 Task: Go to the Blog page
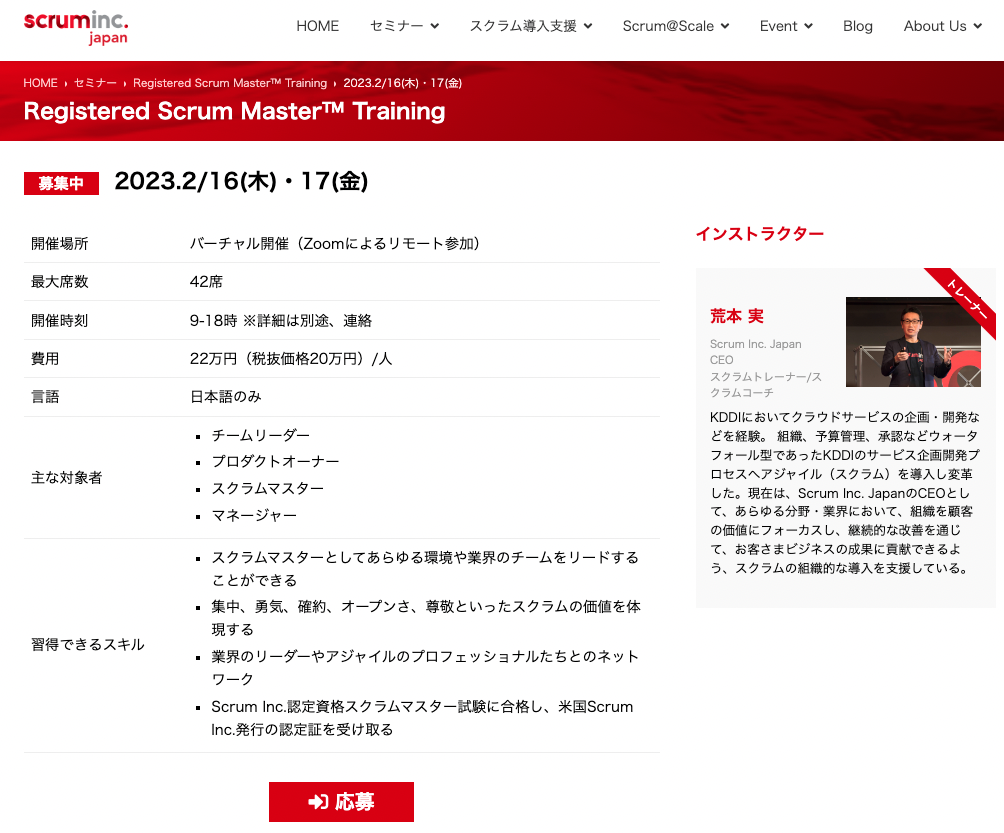(x=858, y=26)
